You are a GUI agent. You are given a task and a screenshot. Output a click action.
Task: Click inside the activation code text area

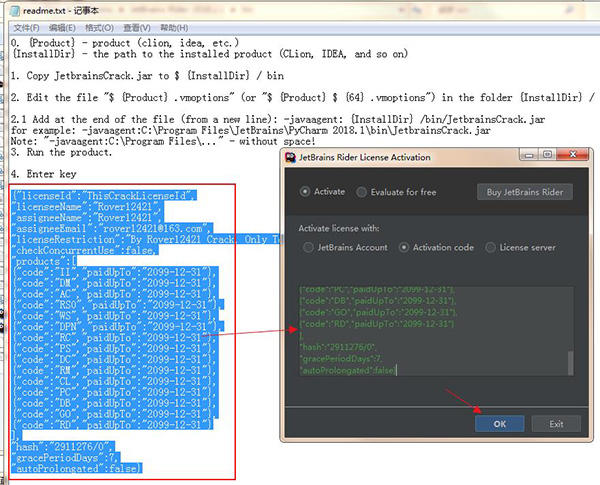[430, 330]
